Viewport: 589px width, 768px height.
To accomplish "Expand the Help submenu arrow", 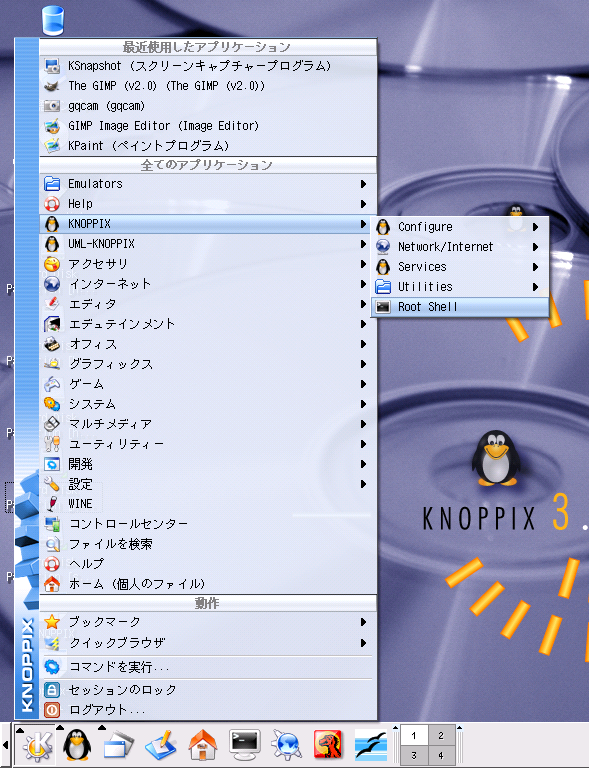I will [x=363, y=204].
